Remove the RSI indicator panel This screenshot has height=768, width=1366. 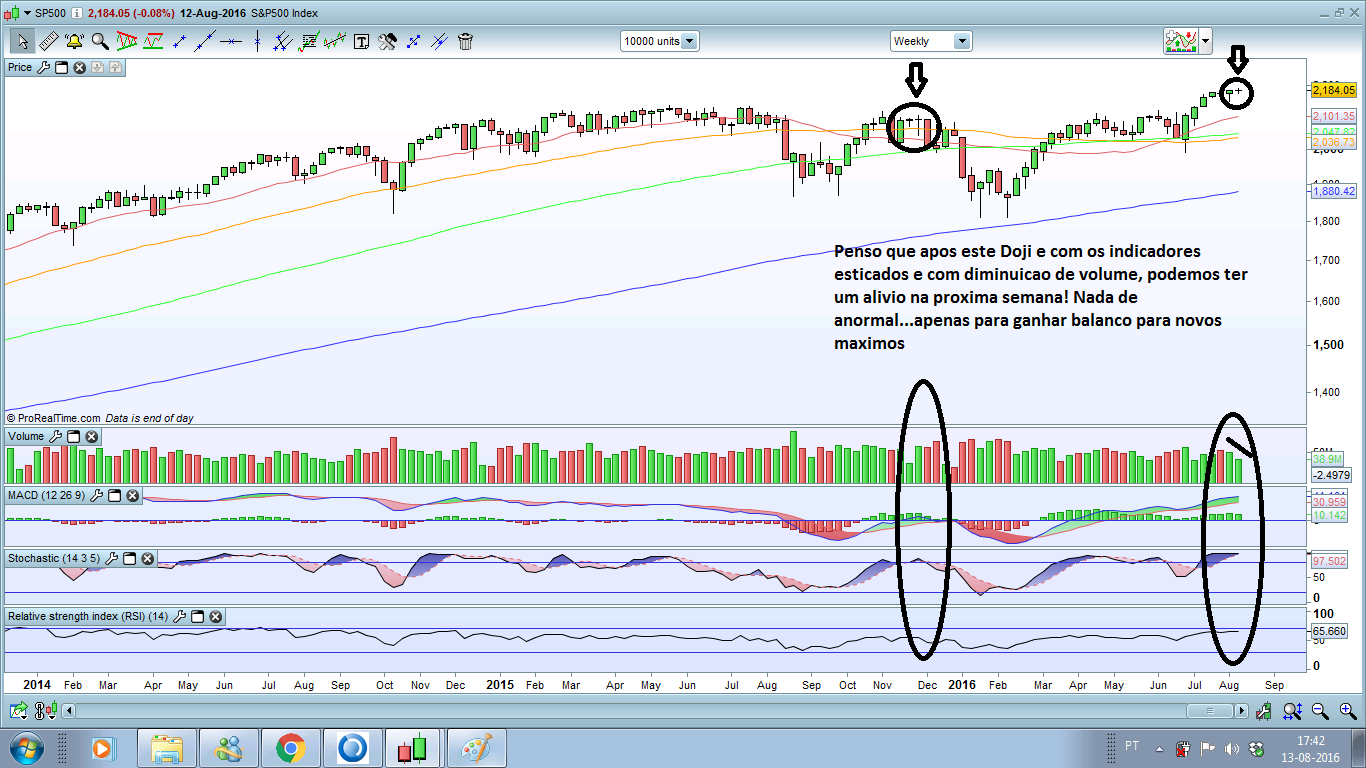(x=215, y=617)
